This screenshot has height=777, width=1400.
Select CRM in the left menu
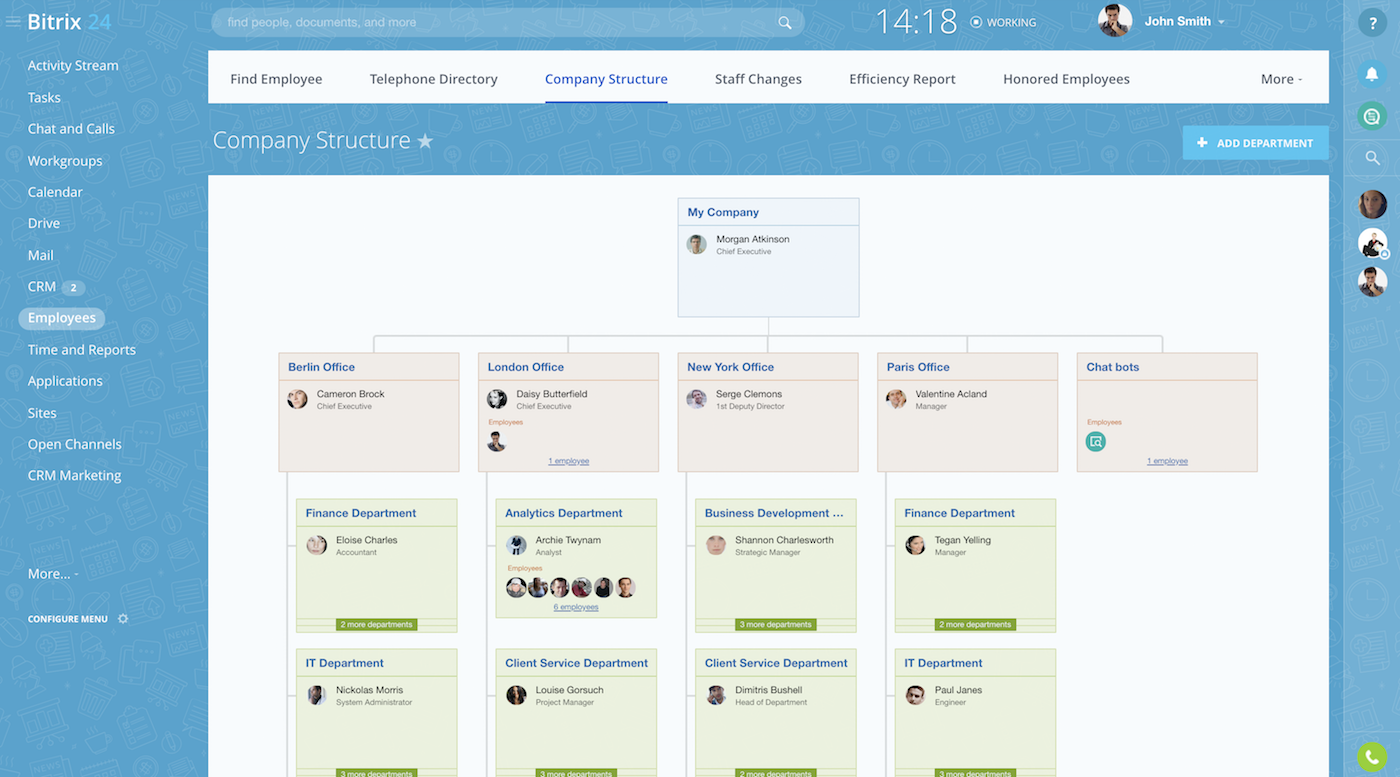(42, 287)
